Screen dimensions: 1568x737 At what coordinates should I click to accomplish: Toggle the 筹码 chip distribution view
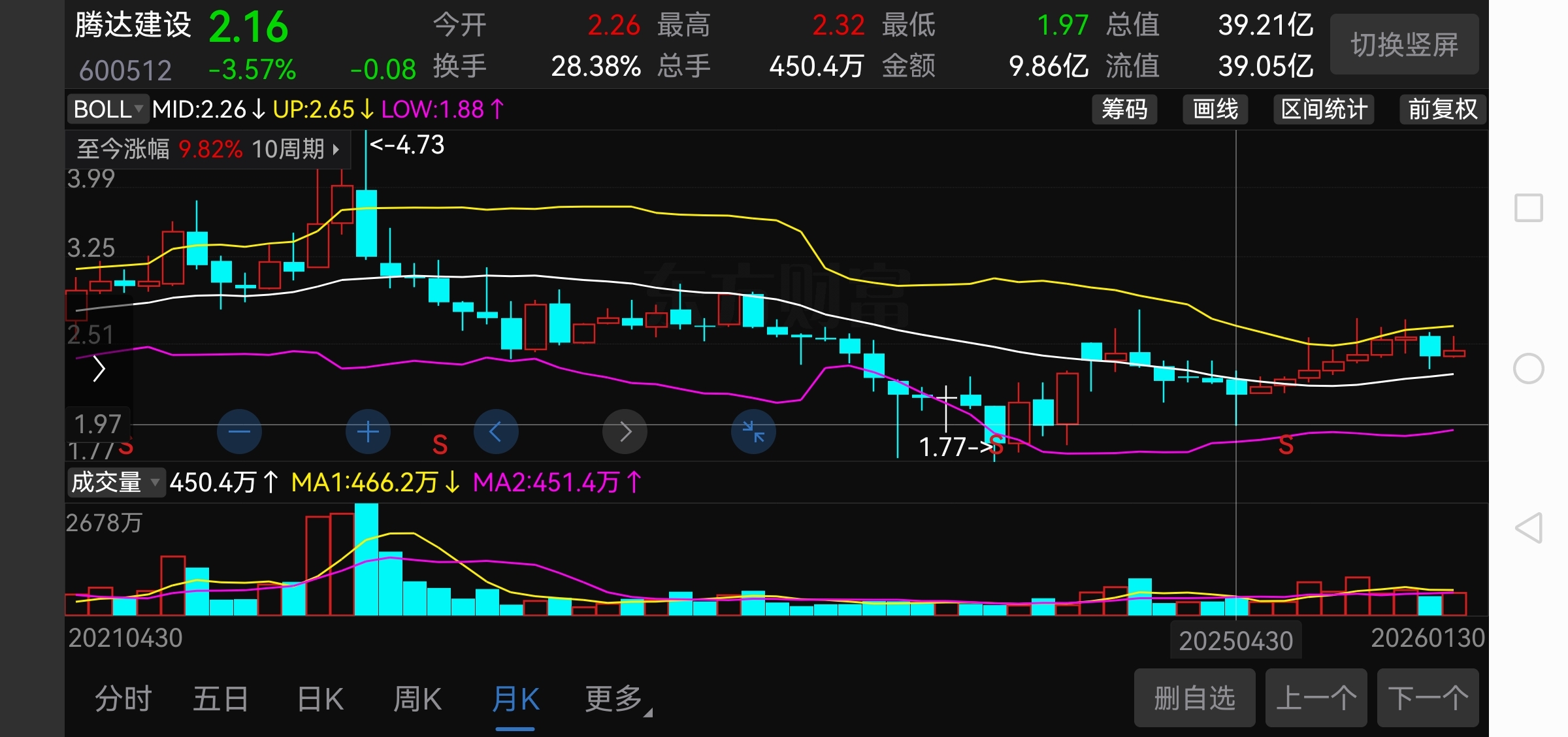pyautogui.click(x=1124, y=109)
